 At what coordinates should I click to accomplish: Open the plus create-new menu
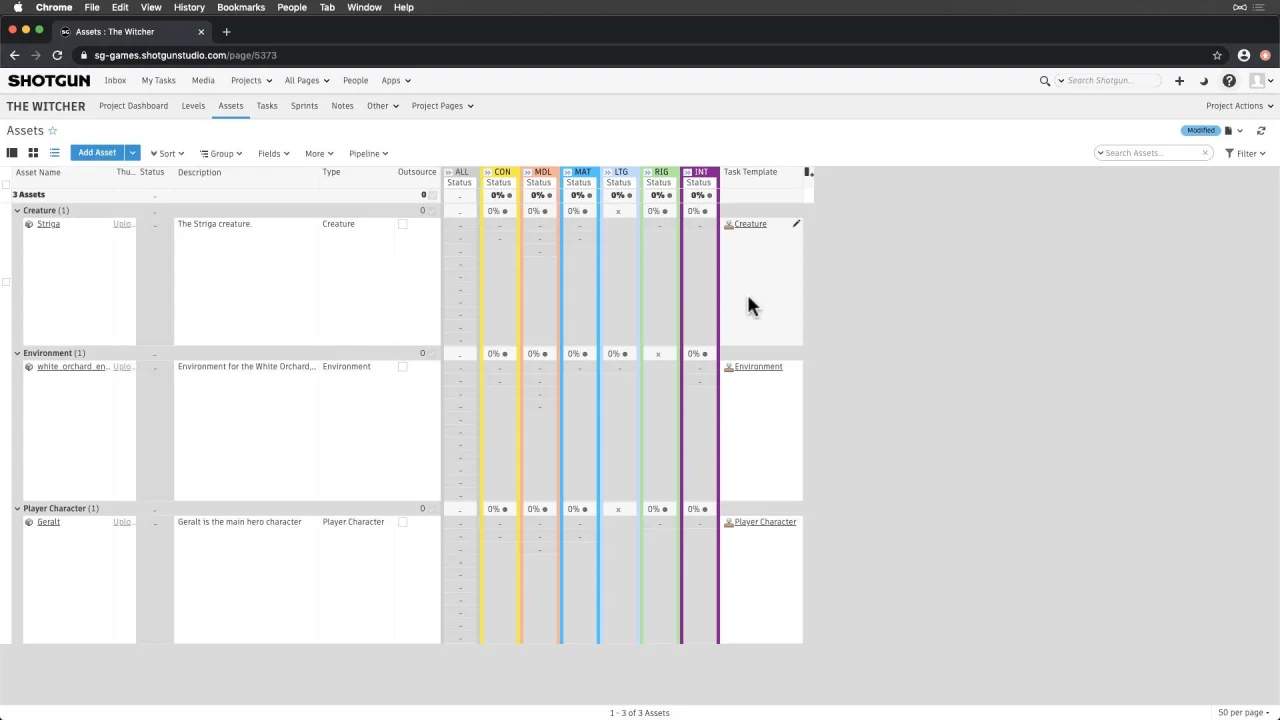1179,81
